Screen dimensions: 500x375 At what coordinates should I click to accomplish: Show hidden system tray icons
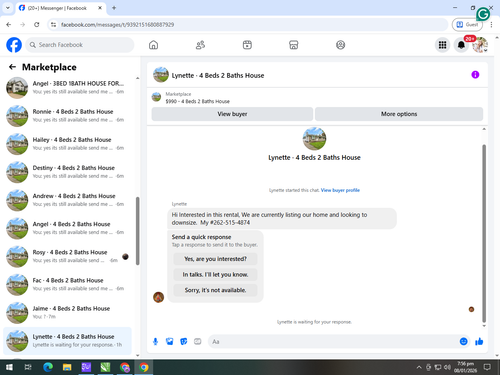419,367
